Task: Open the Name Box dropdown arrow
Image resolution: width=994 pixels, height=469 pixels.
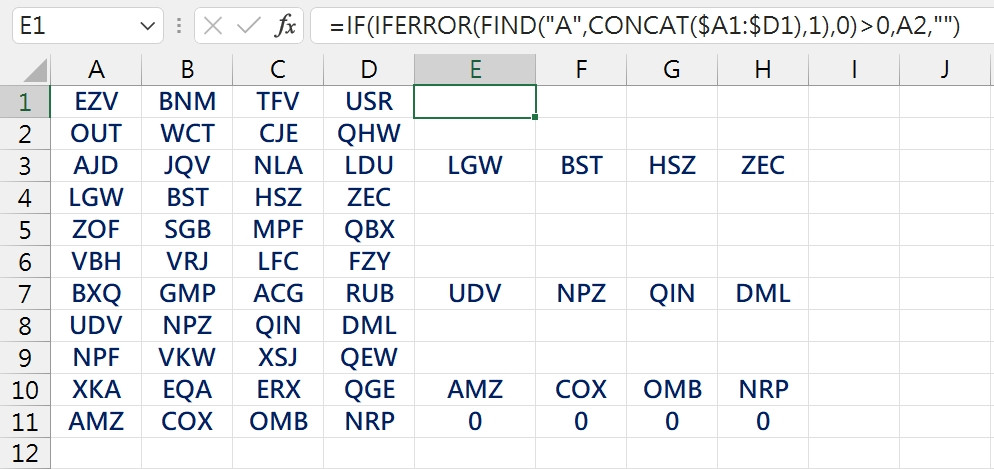Action: pyautogui.click(x=147, y=26)
